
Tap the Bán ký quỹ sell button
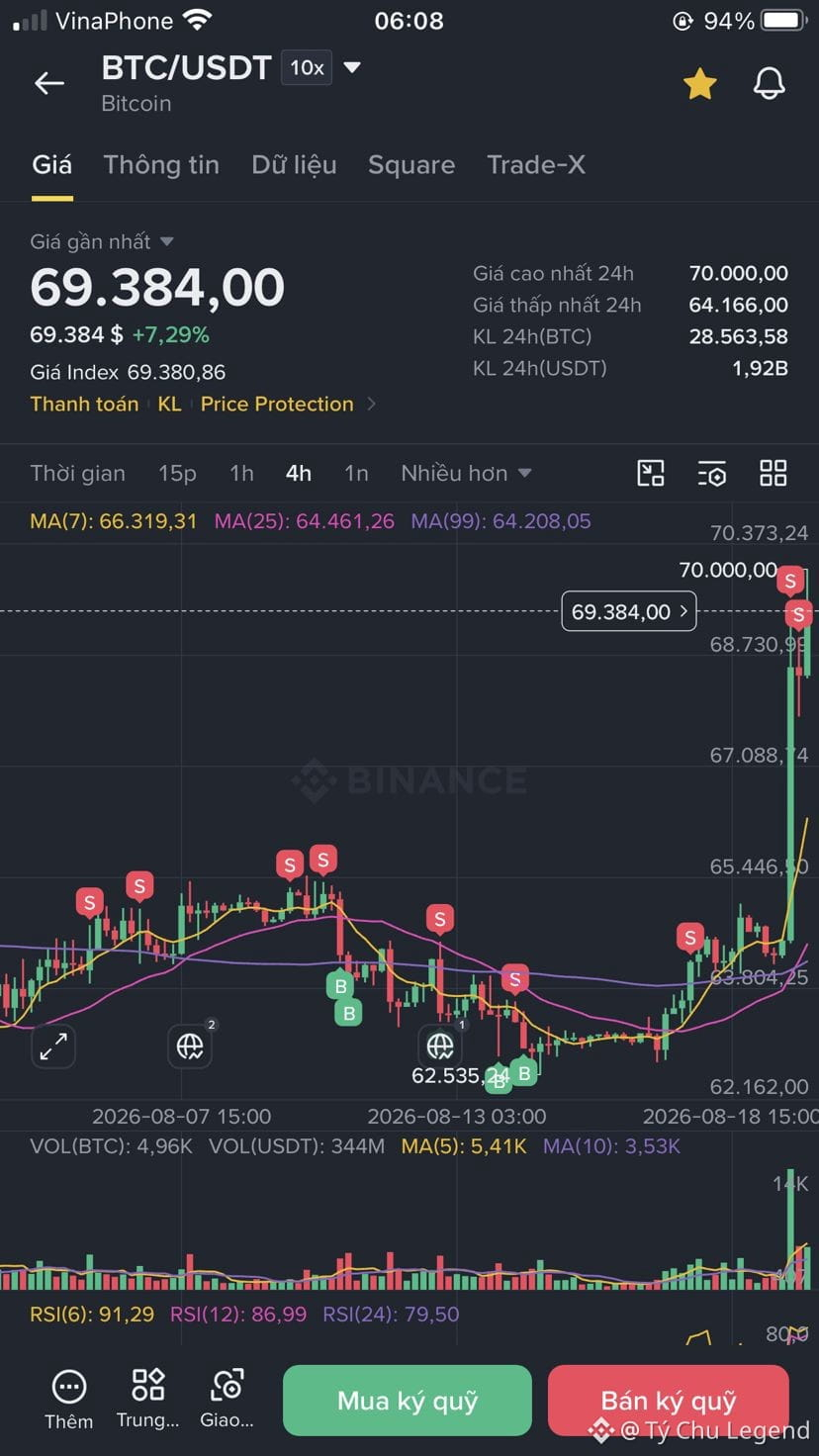(669, 1400)
